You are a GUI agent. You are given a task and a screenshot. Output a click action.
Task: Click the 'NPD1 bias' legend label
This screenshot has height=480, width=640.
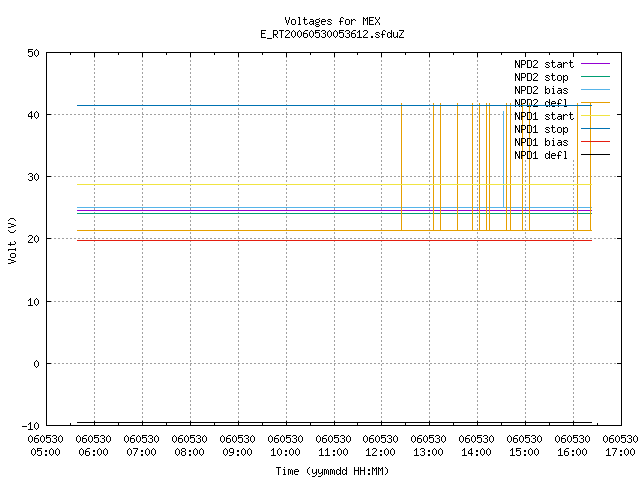(541, 142)
